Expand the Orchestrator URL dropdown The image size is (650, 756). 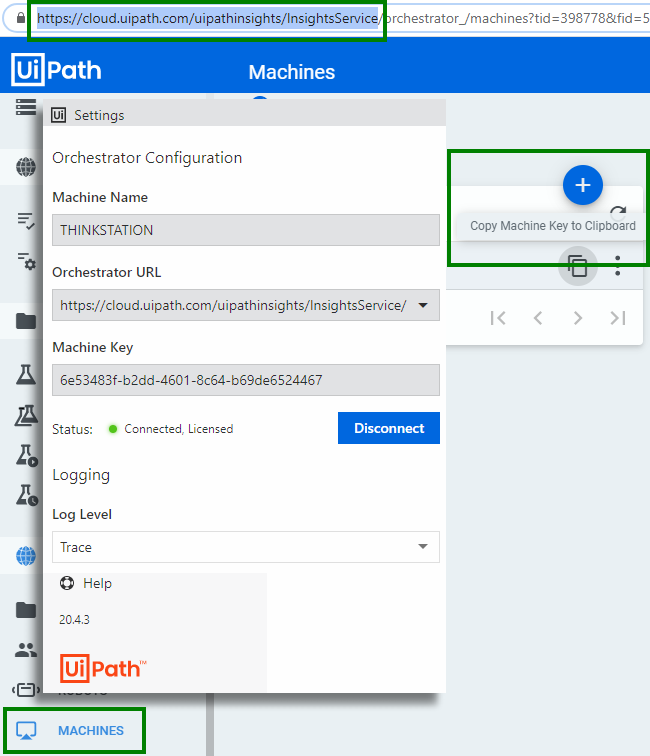click(423, 305)
